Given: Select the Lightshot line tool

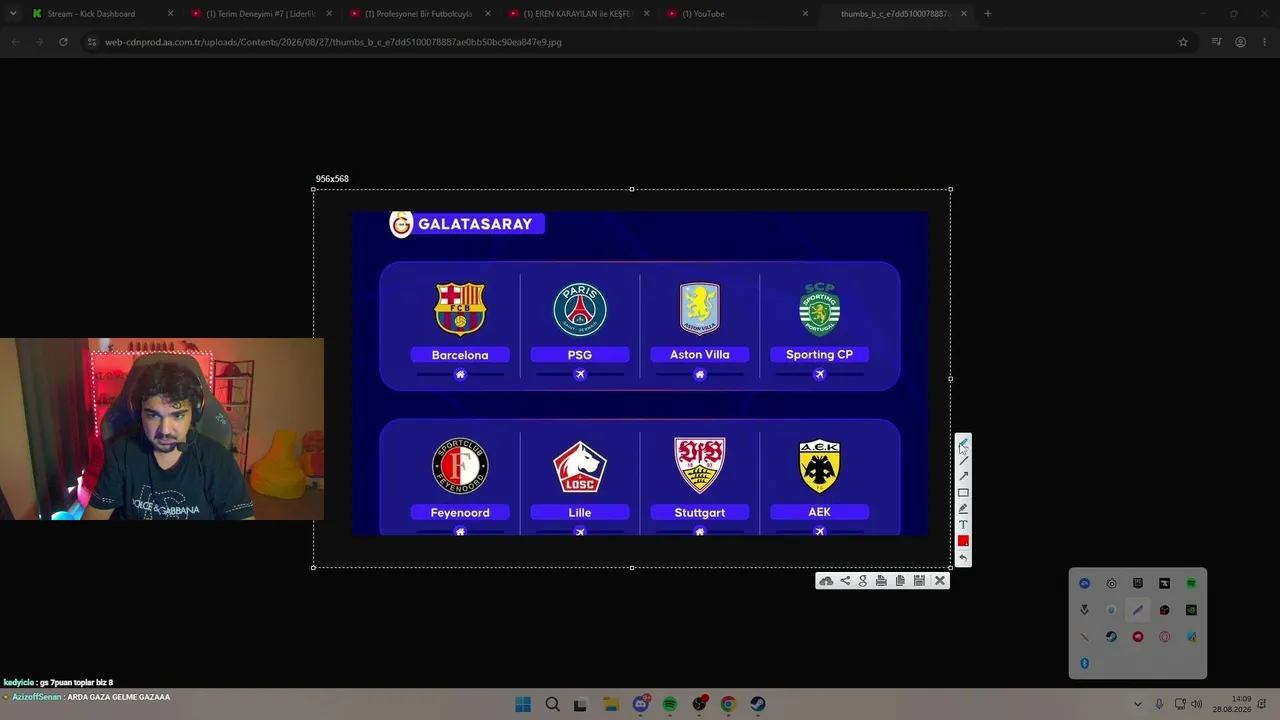Looking at the screenshot, I should (963, 460).
